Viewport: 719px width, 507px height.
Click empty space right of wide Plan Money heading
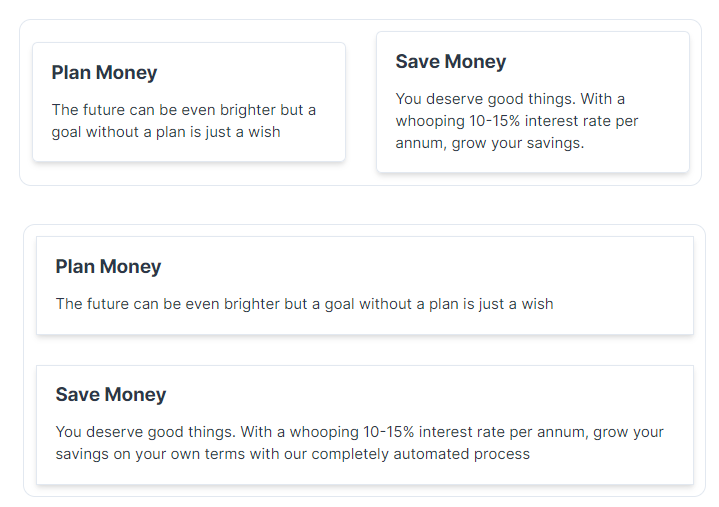426,266
